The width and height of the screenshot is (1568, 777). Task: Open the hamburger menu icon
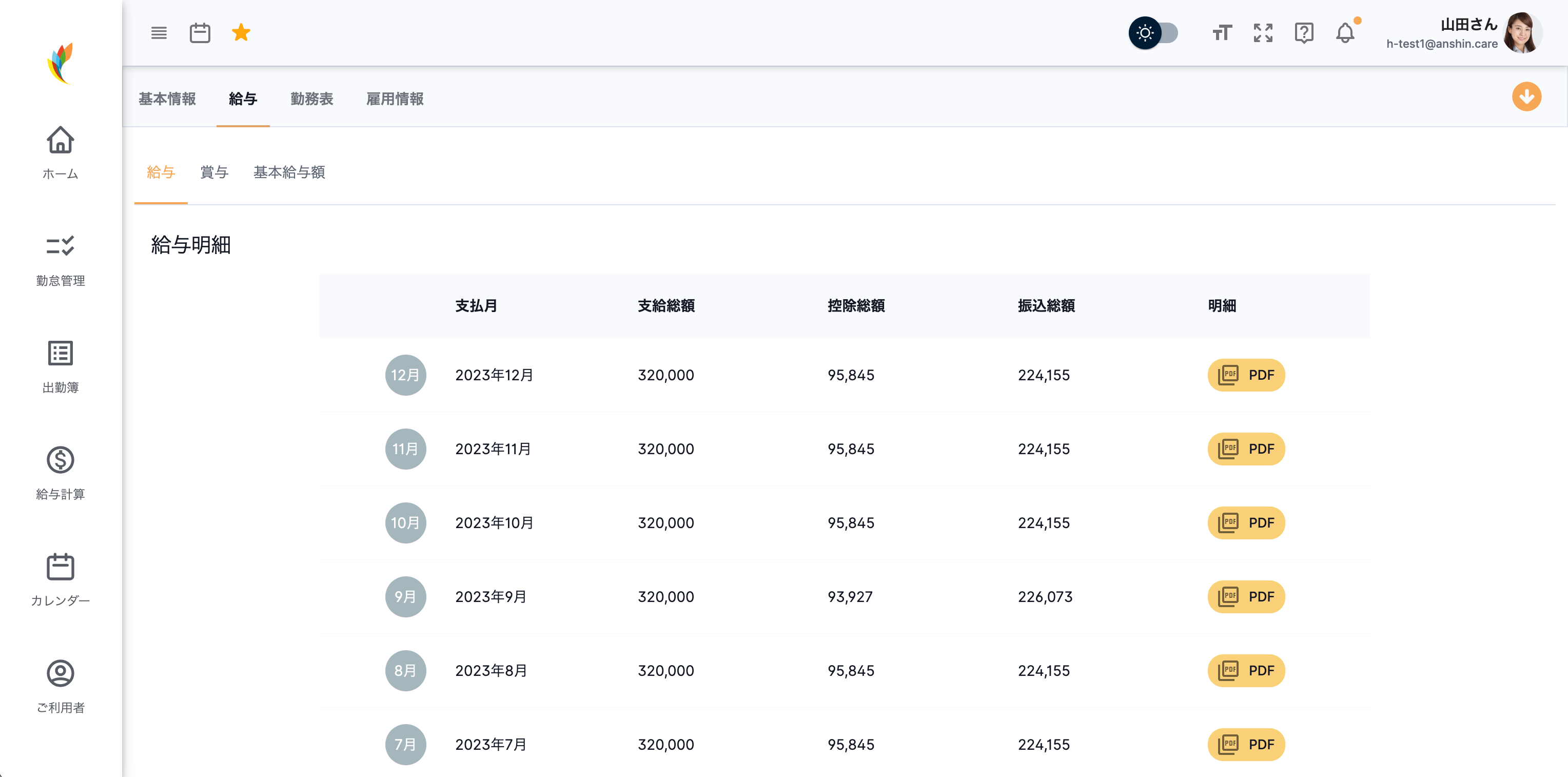coord(159,33)
